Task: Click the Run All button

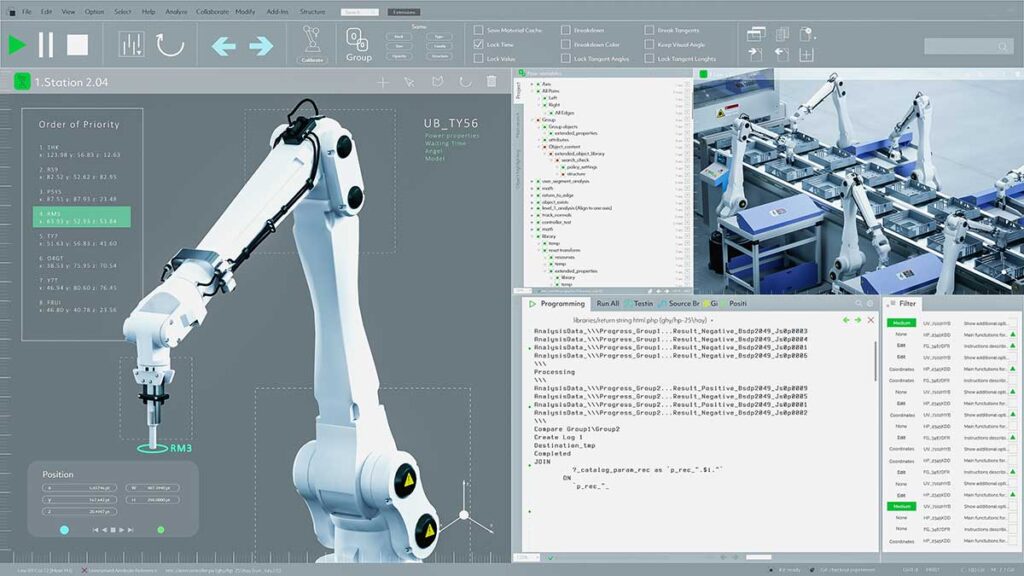Action: [x=607, y=304]
